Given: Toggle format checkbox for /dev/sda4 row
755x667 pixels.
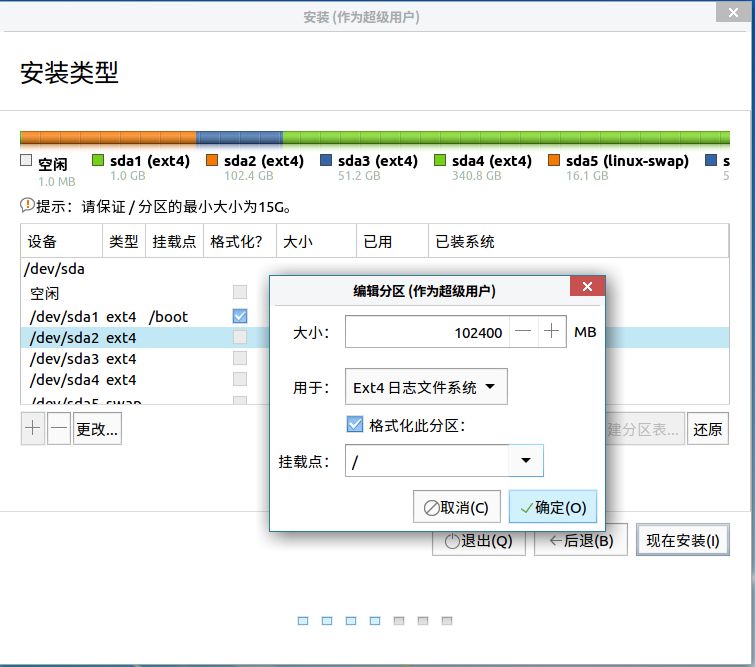Looking at the screenshot, I should pyautogui.click(x=240, y=379).
